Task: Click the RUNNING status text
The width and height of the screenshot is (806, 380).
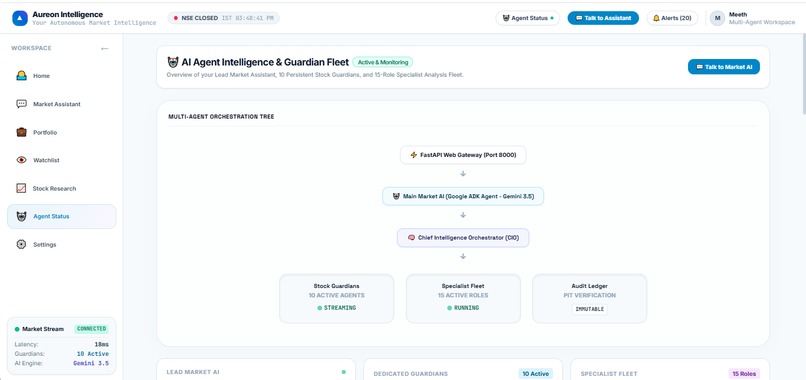Action: tap(466, 308)
